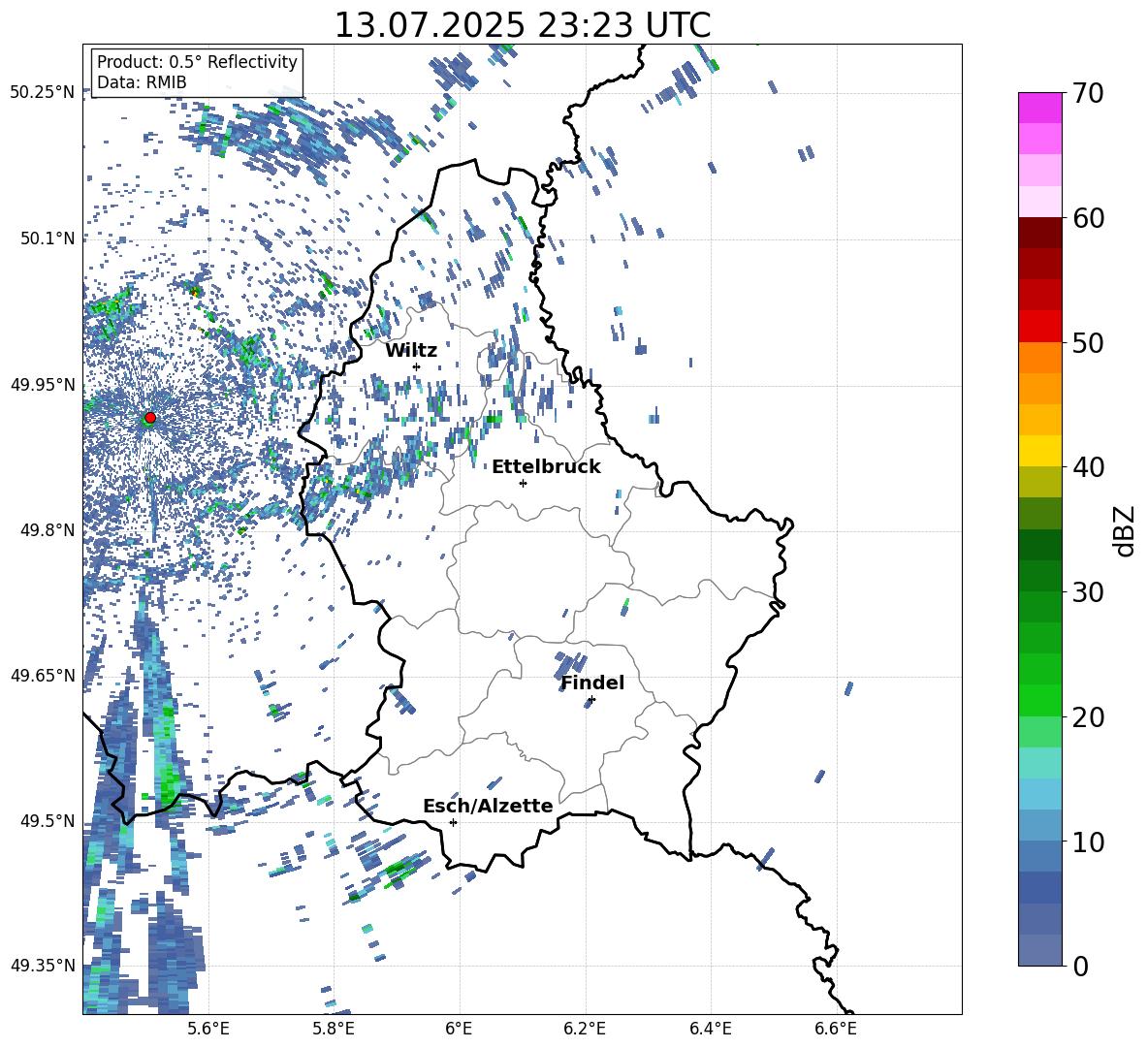Click the Ettelbruck city label
This screenshot has width=1148, height=1048.
(x=546, y=467)
